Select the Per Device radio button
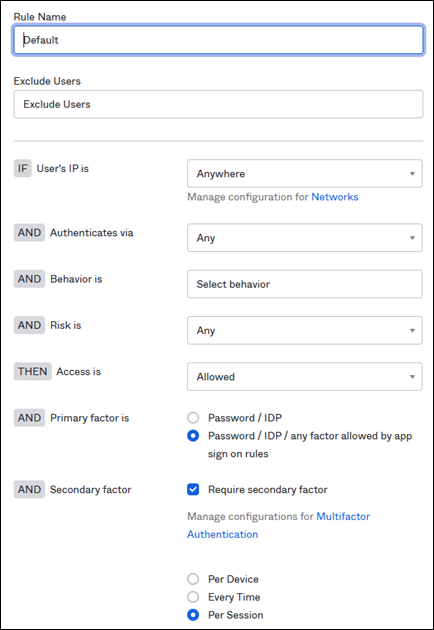 (x=193, y=579)
